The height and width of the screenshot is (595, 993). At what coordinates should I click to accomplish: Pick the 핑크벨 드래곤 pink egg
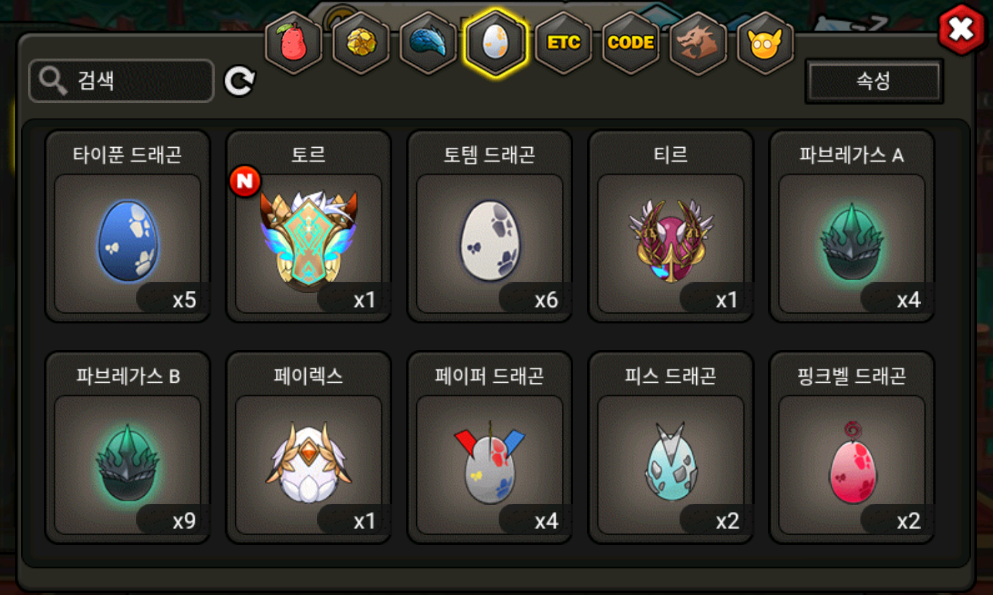[852, 448]
